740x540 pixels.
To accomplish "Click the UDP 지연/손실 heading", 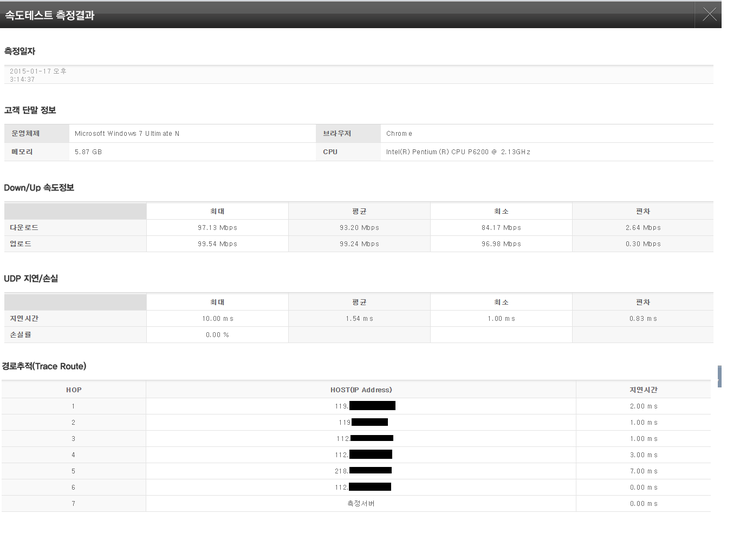I will pos(31,278).
